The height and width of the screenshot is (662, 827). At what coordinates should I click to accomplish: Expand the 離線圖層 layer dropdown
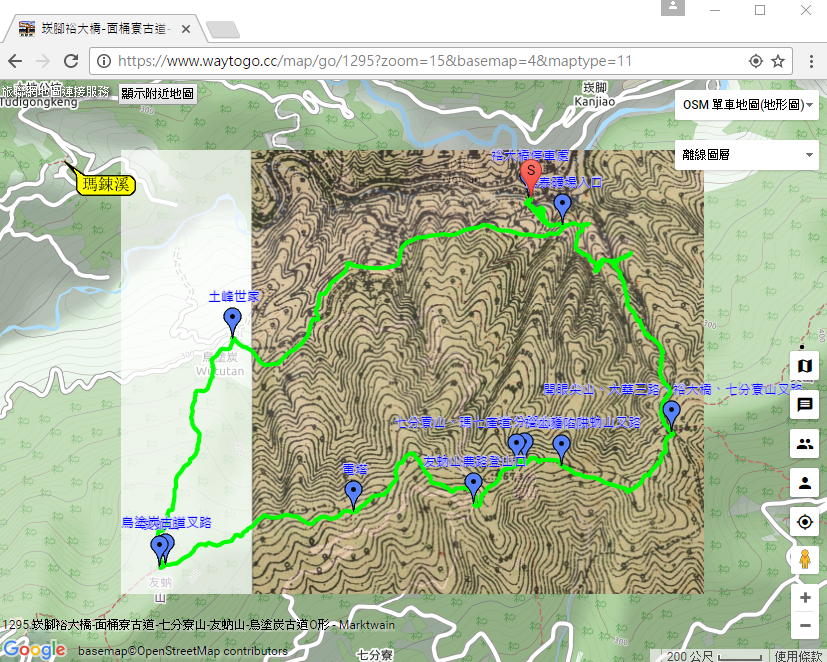point(746,155)
